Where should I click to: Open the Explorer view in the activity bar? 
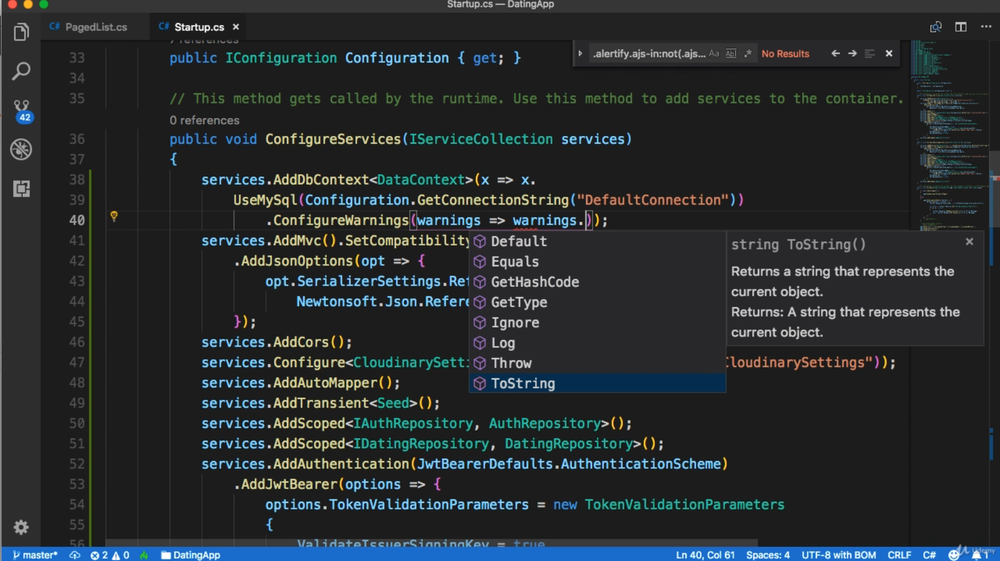(x=21, y=32)
